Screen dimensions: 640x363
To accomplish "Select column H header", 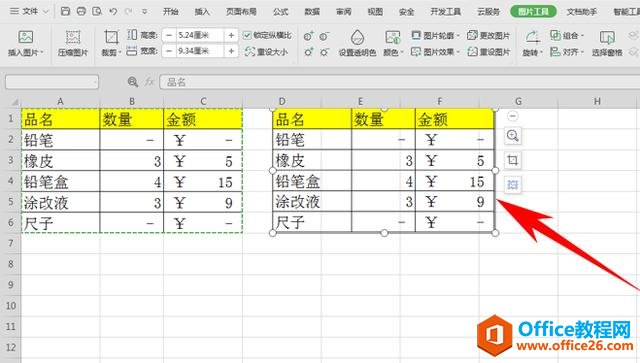I will 597,101.
